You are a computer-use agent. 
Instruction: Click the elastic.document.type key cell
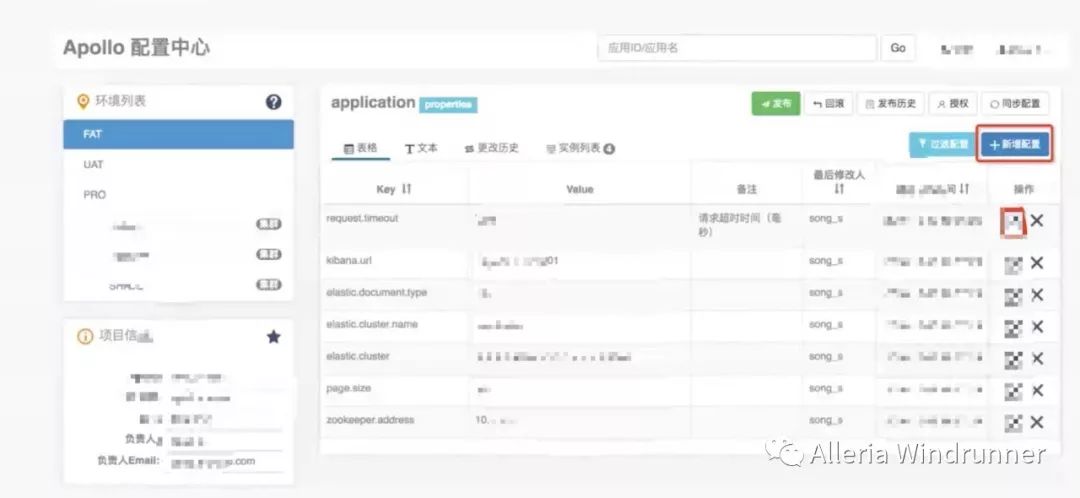pos(377,292)
